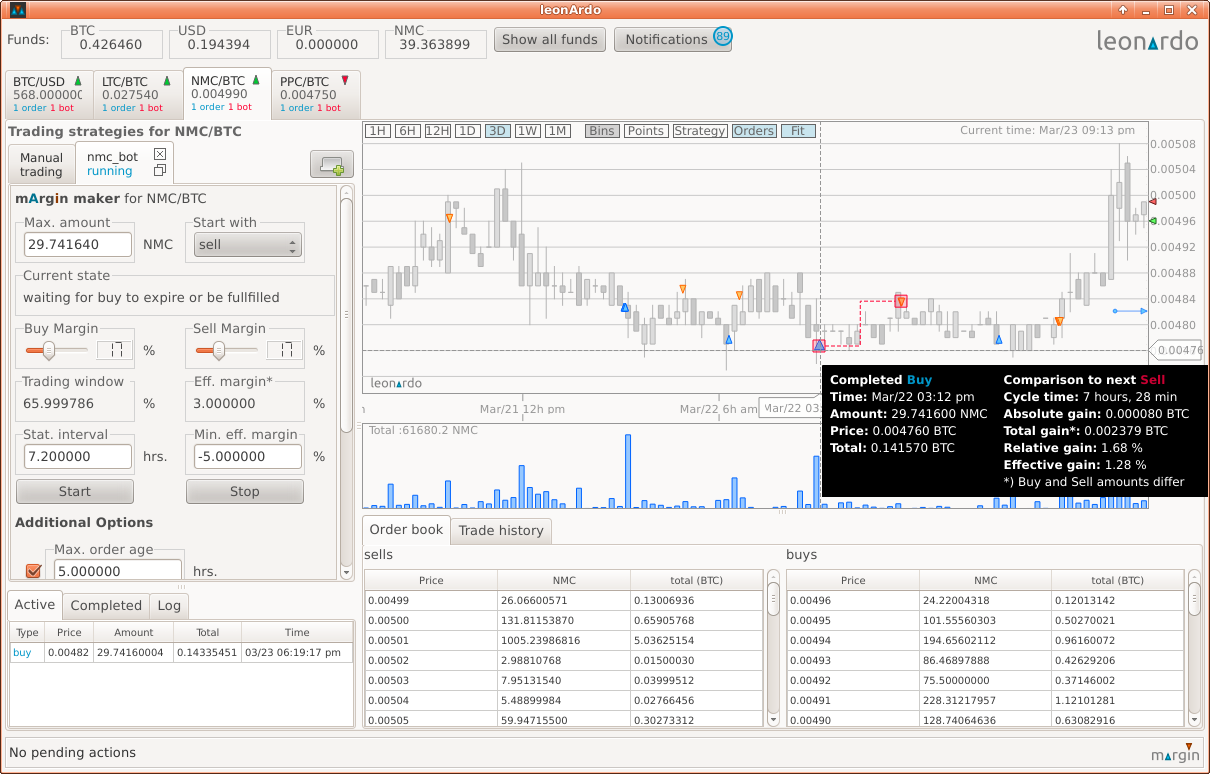
Task: Click the Stop button for the bot
Action: pyautogui.click(x=245, y=491)
